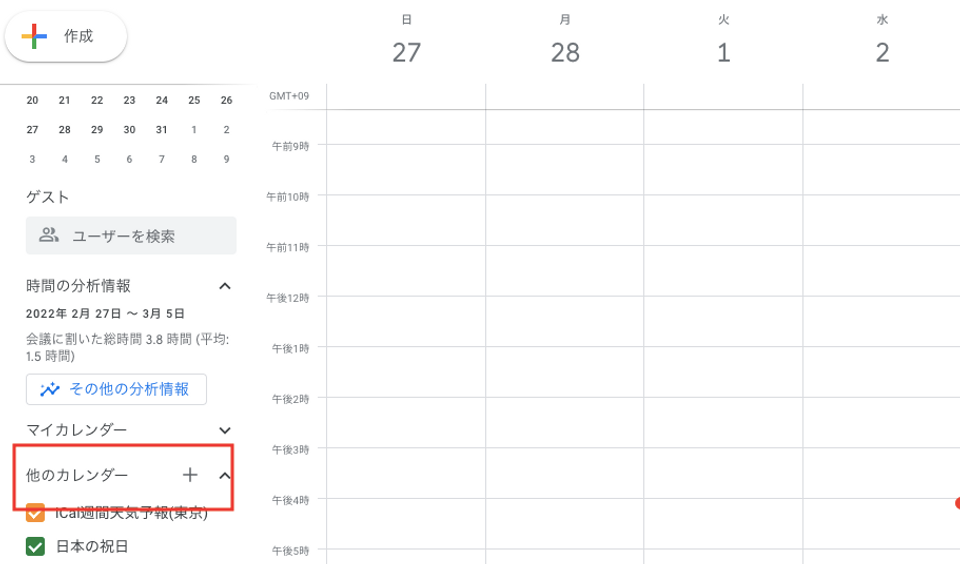960x564 pixels.
Task: Add other calendar with plus icon
Action: [x=190, y=475]
